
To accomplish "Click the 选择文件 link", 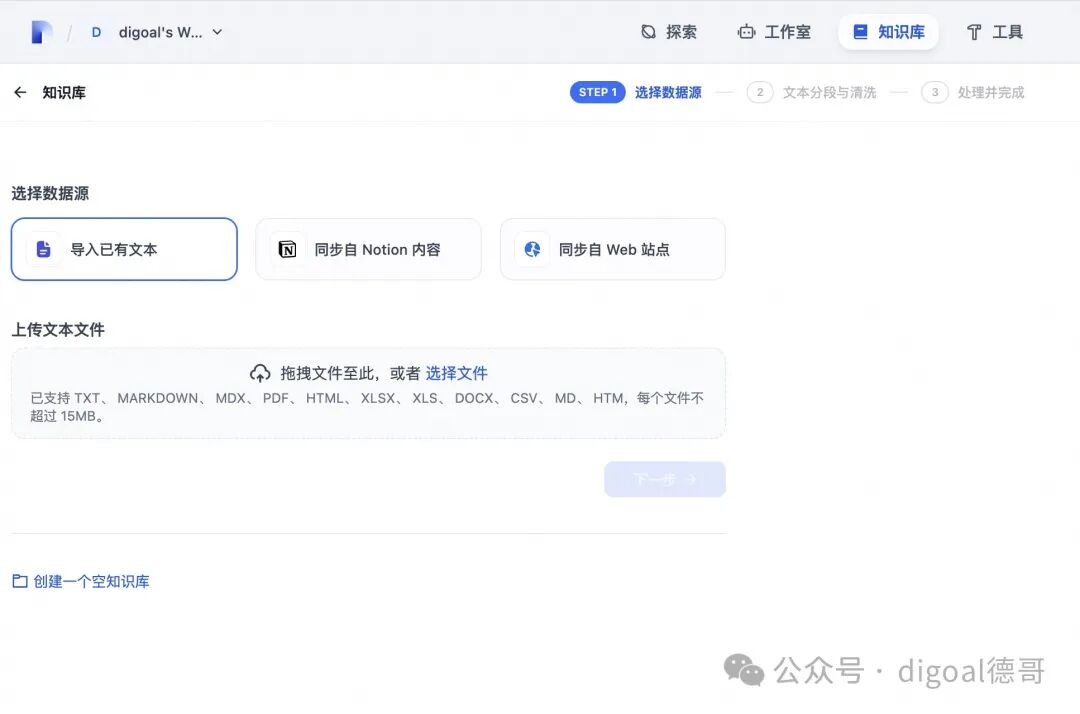I will (x=456, y=373).
